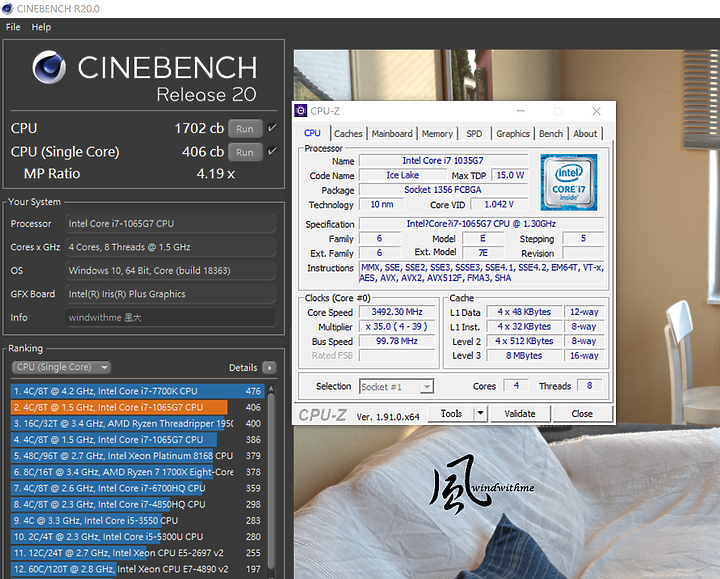Click the 406 cb single core score

coord(203,152)
